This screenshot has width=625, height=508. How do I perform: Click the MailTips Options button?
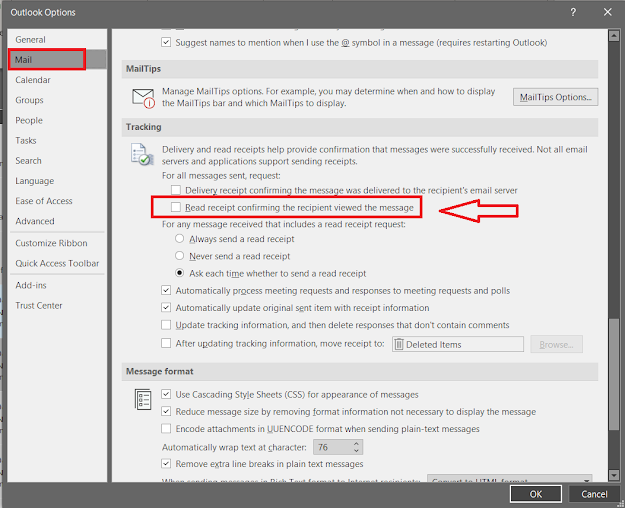(x=555, y=97)
